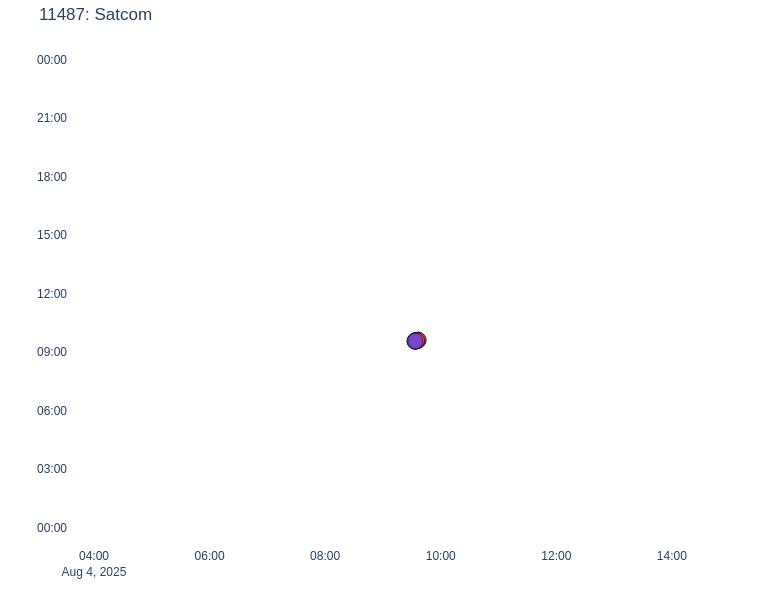Select the 09:00 y-axis tick label
This screenshot has height=615, width=780.
[52, 352]
